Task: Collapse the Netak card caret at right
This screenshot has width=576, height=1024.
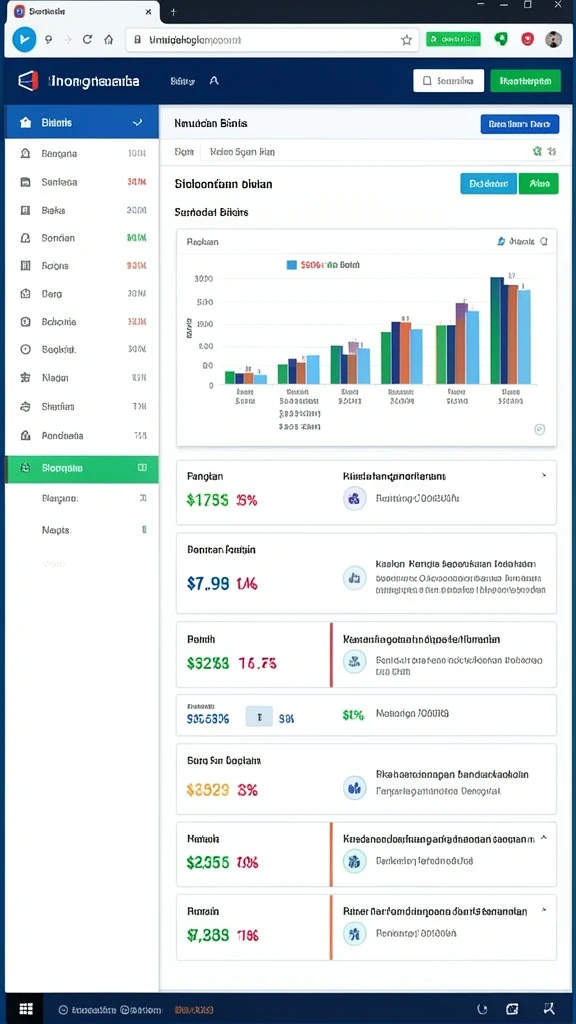Action: click(544, 837)
